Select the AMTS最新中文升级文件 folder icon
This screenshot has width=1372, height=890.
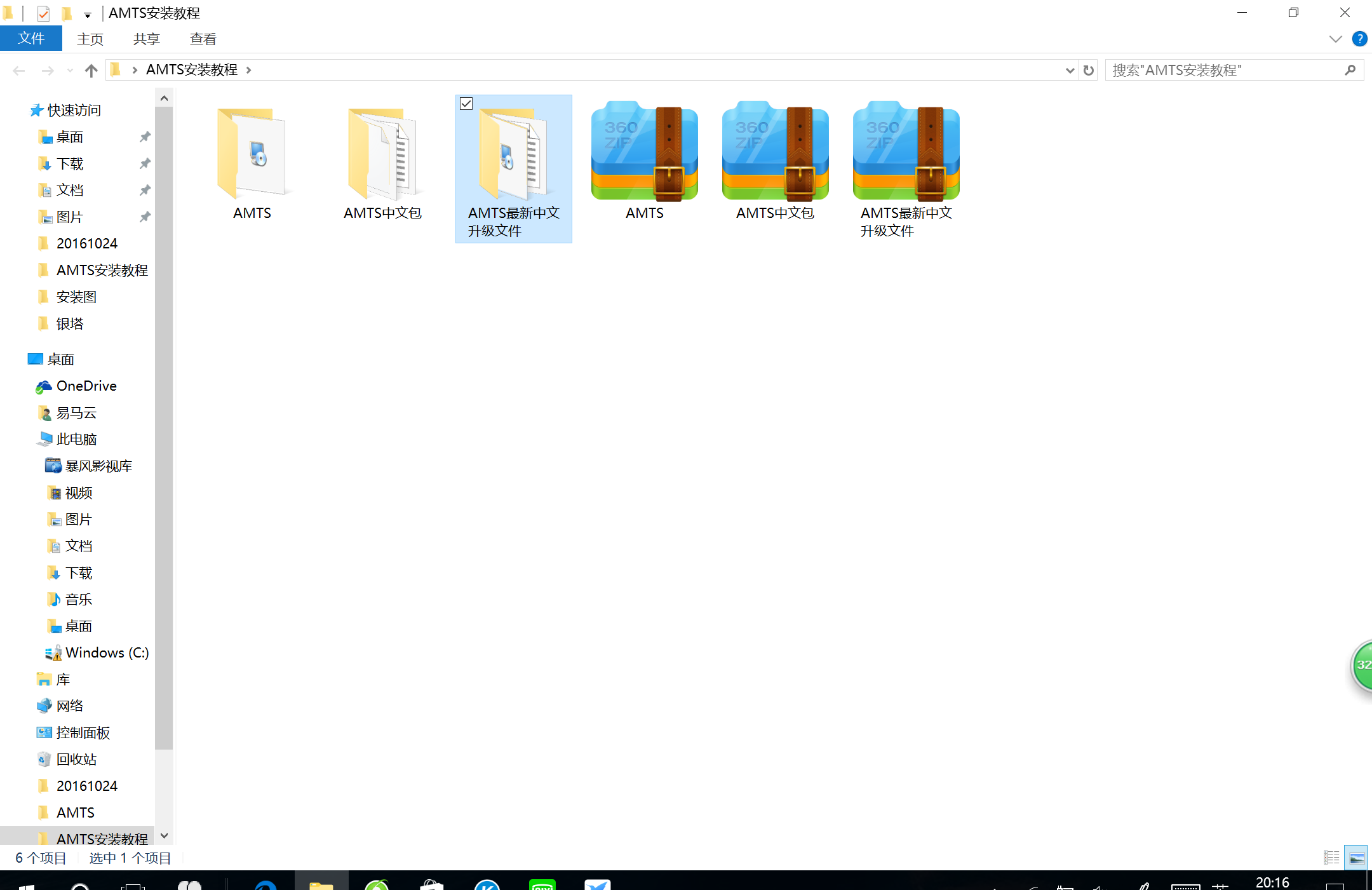click(514, 153)
